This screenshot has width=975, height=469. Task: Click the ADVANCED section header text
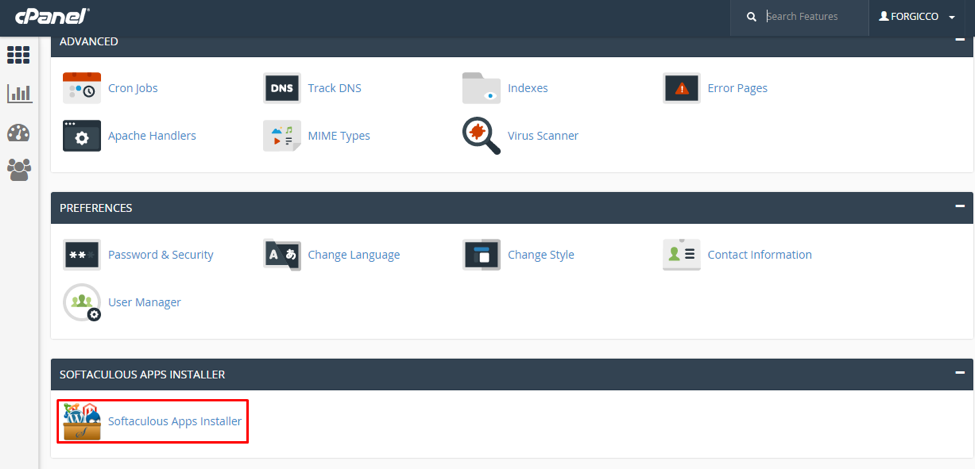point(89,42)
